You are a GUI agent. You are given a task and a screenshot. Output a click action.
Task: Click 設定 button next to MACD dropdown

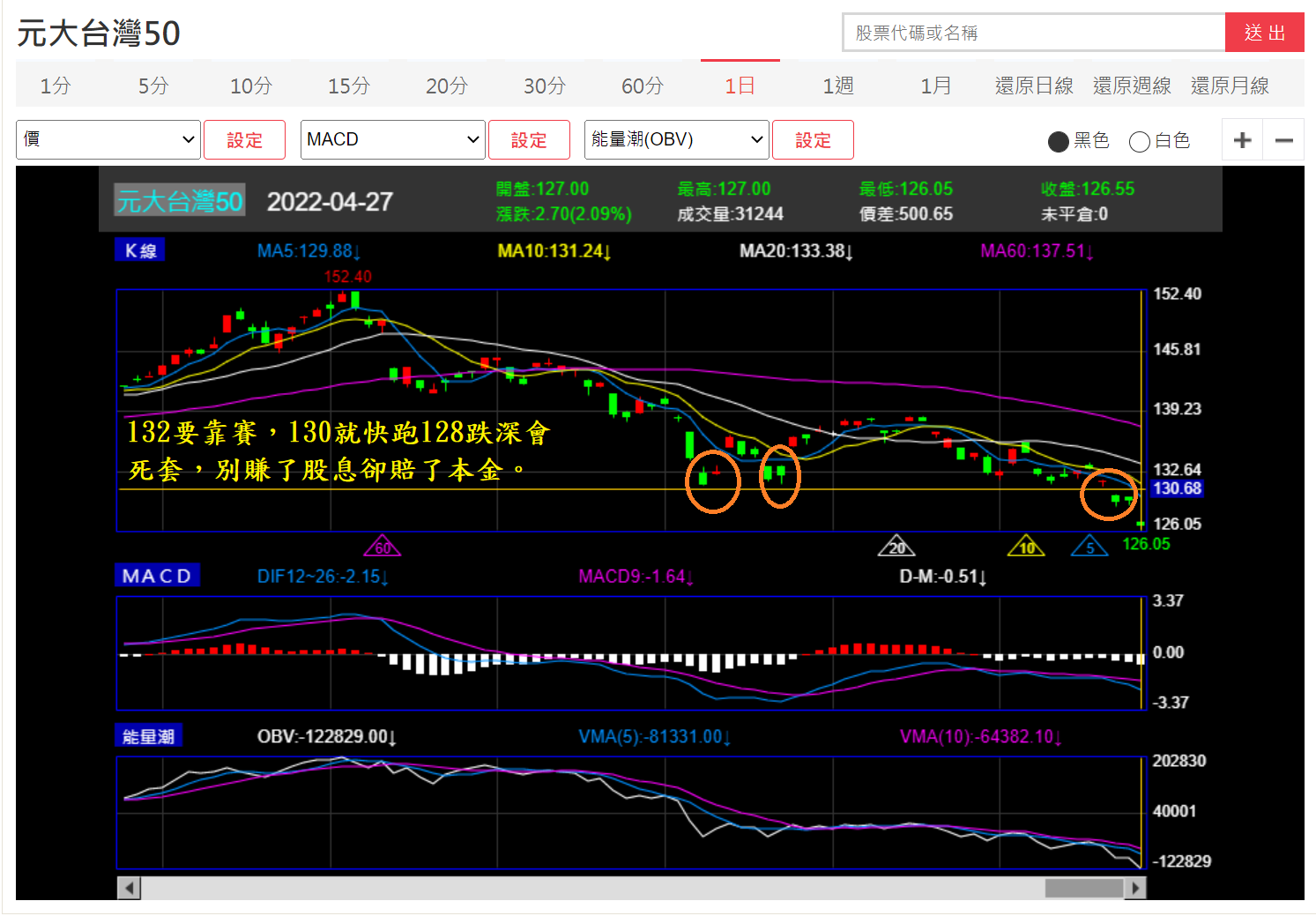pyautogui.click(x=529, y=139)
